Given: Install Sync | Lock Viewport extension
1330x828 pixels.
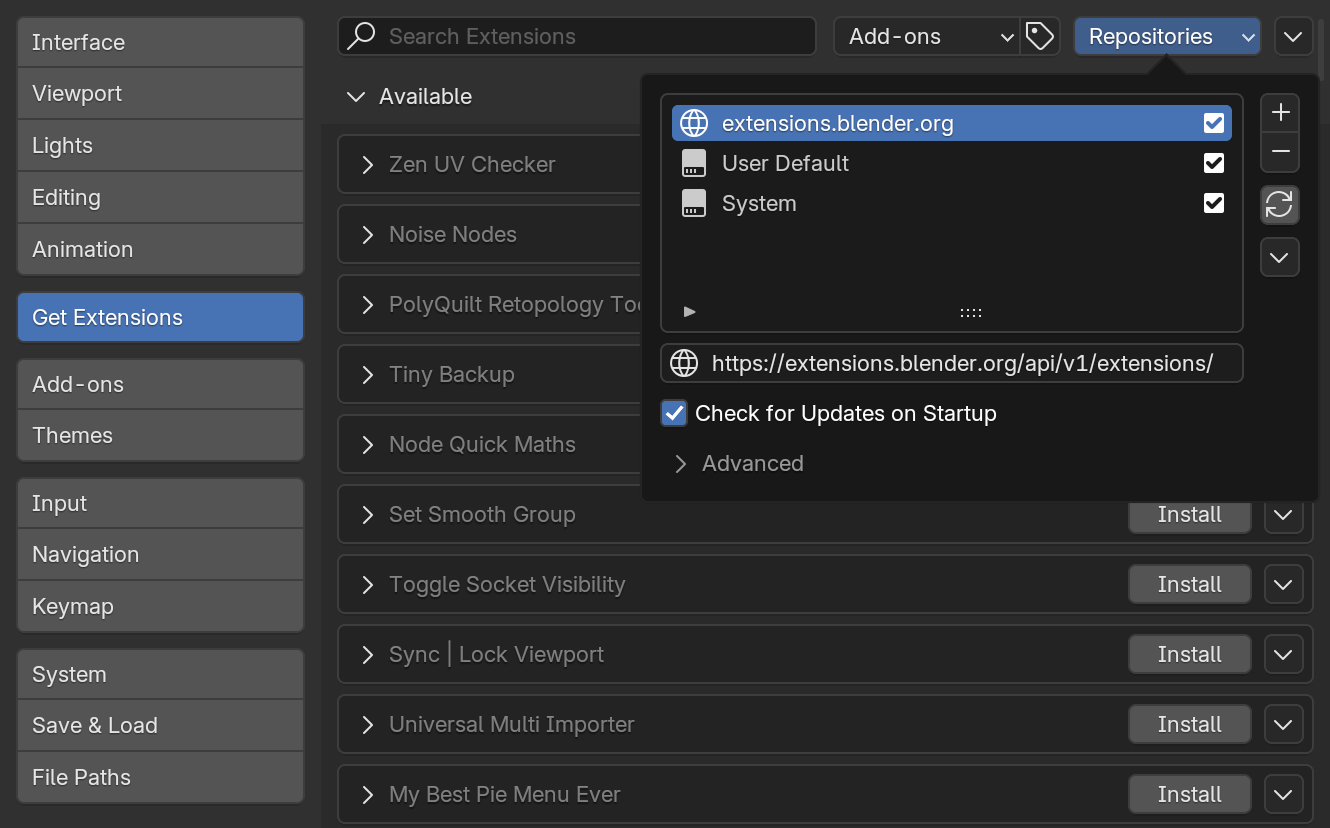Looking at the screenshot, I should pos(1190,654).
